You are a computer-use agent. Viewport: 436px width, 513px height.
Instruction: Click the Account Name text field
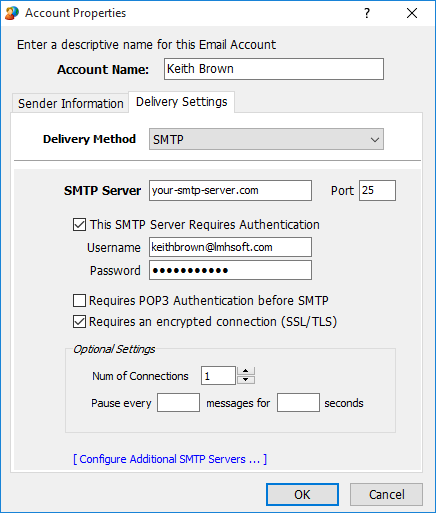pos(274,69)
